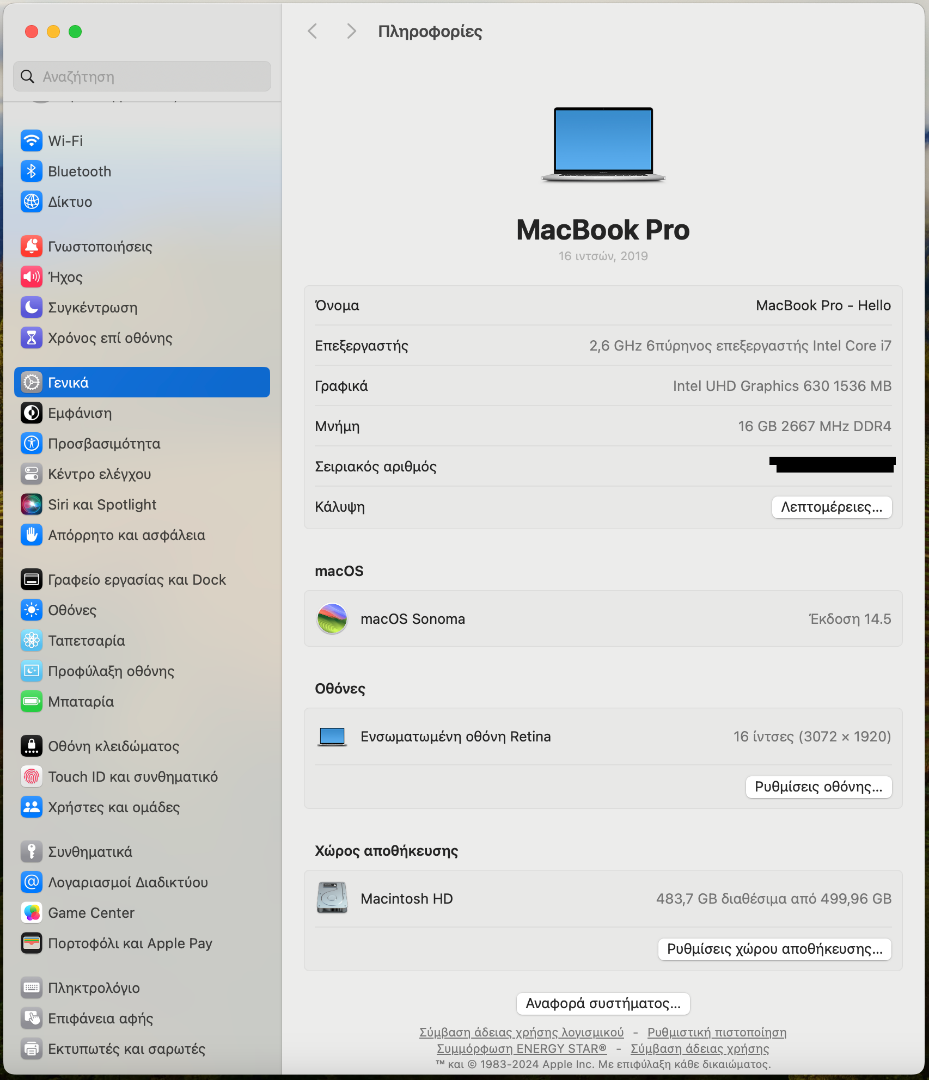Click the MacBook Pro - Hello name value
The image size is (929, 1080).
(823, 305)
